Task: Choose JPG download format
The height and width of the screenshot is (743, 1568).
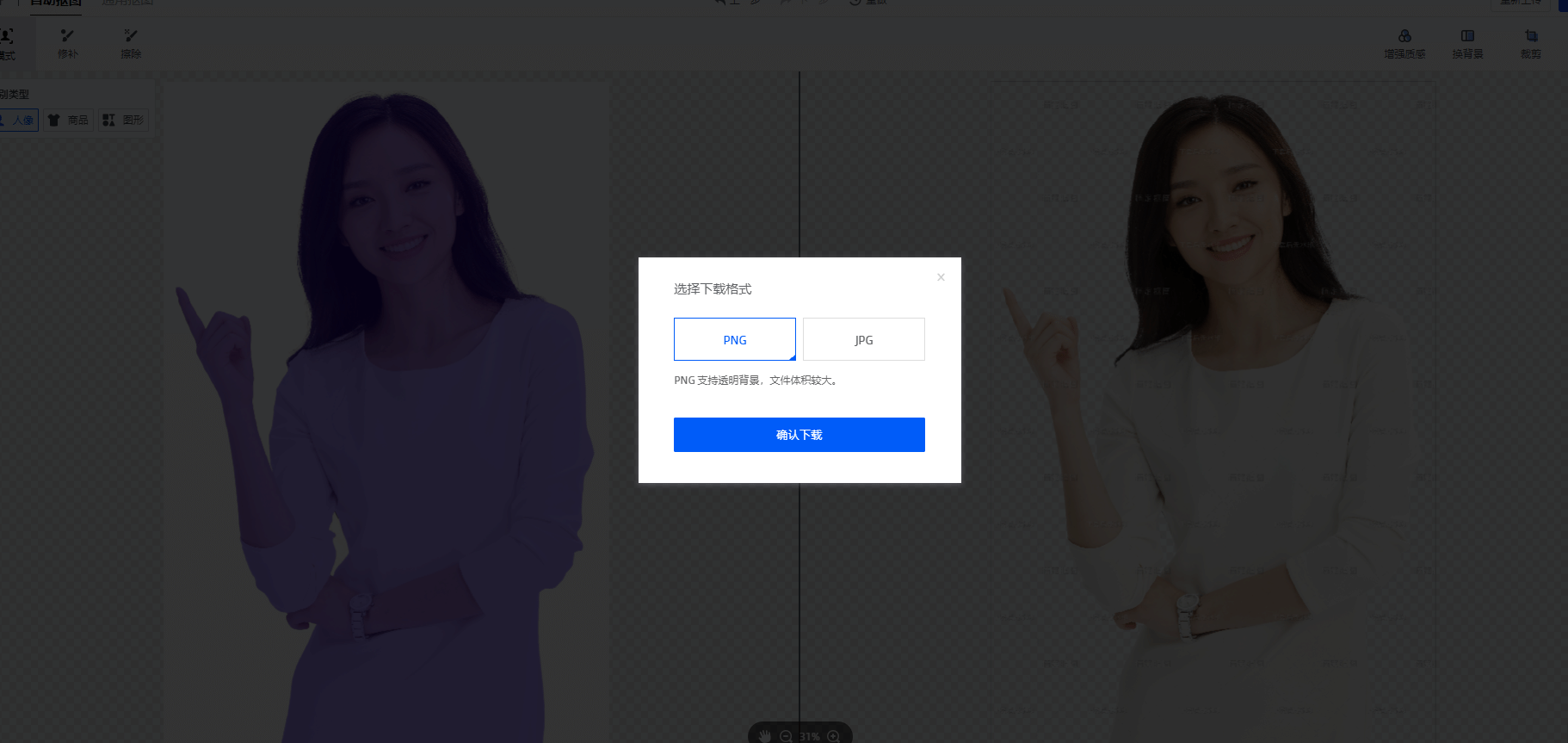Action: point(864,339)
